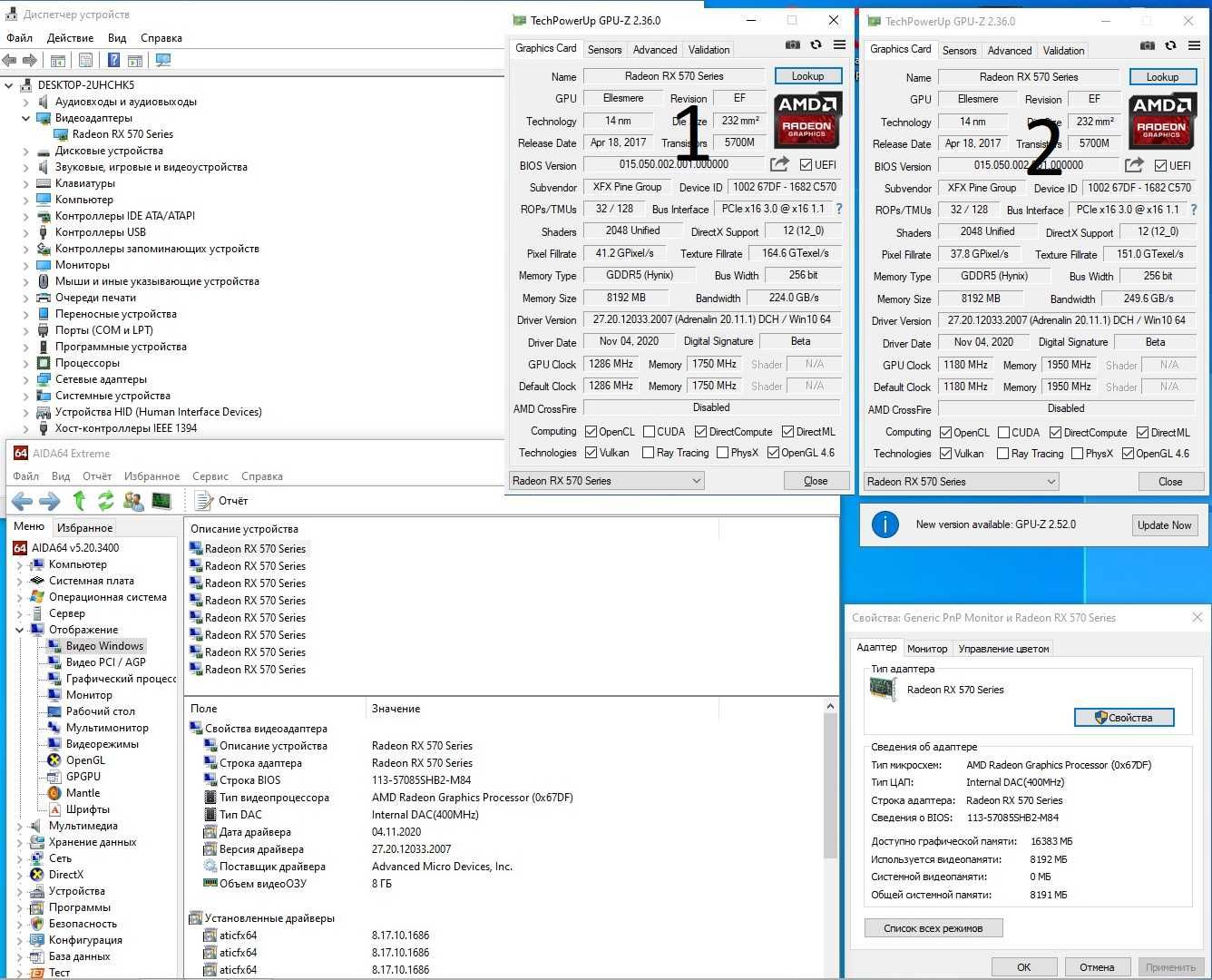
Task: Toggle Ray Tracing checkbox in second GPU-Z window
Action: click(1002, 454)
